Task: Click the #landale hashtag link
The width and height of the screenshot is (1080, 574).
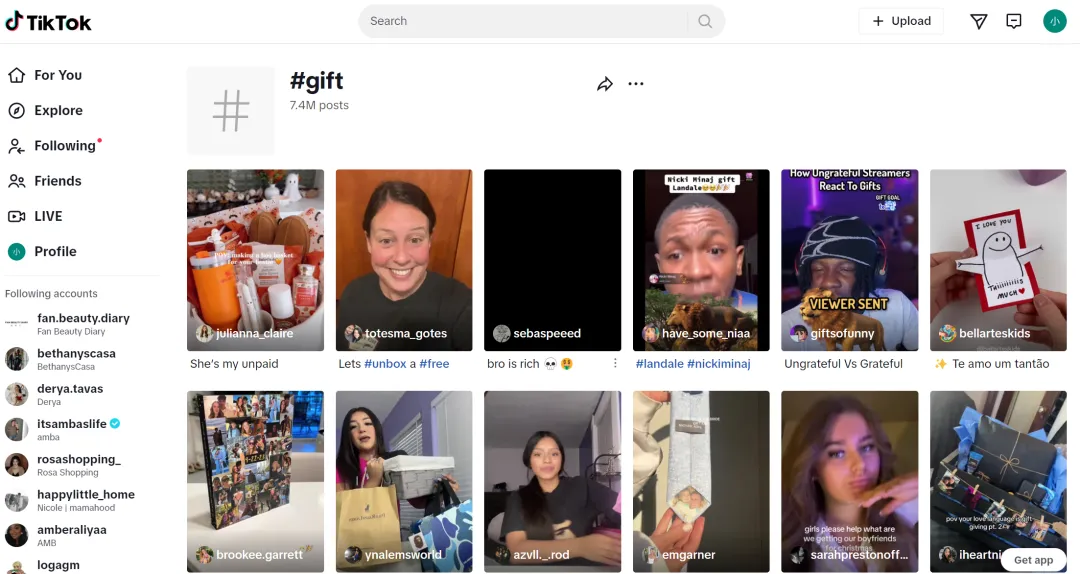Action: [x=659, y=364]
